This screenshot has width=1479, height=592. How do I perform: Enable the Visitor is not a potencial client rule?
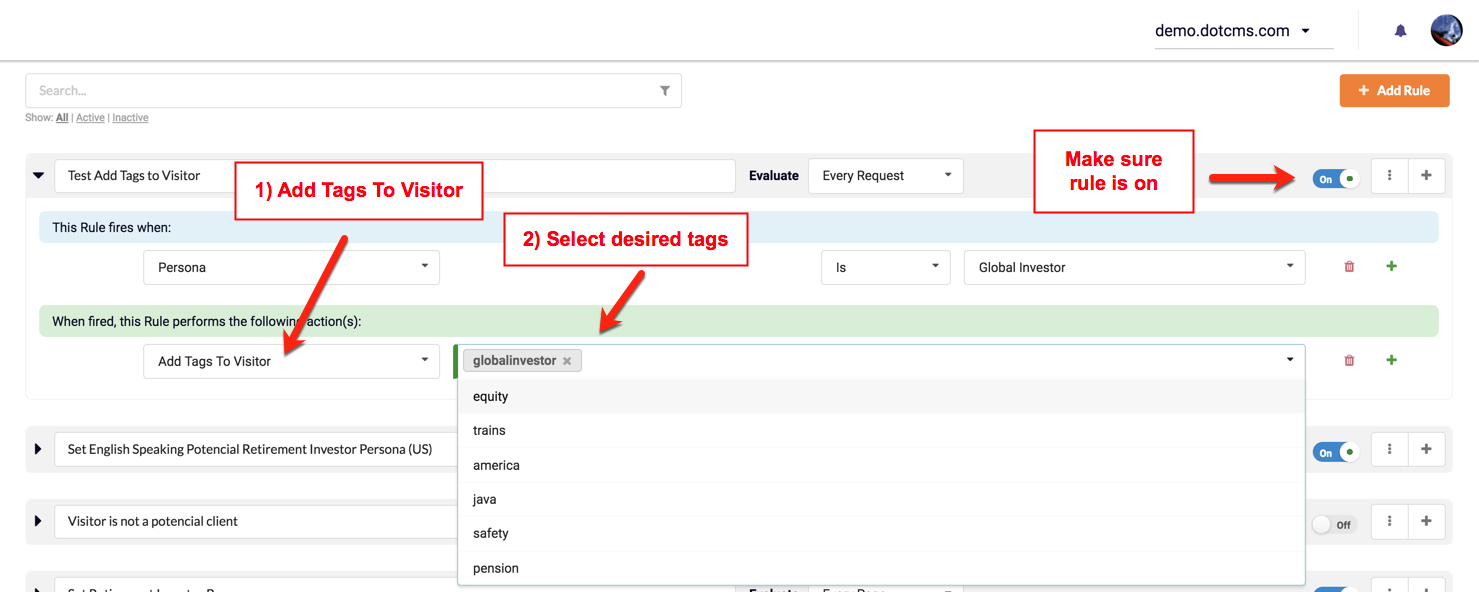point(1333,524)
